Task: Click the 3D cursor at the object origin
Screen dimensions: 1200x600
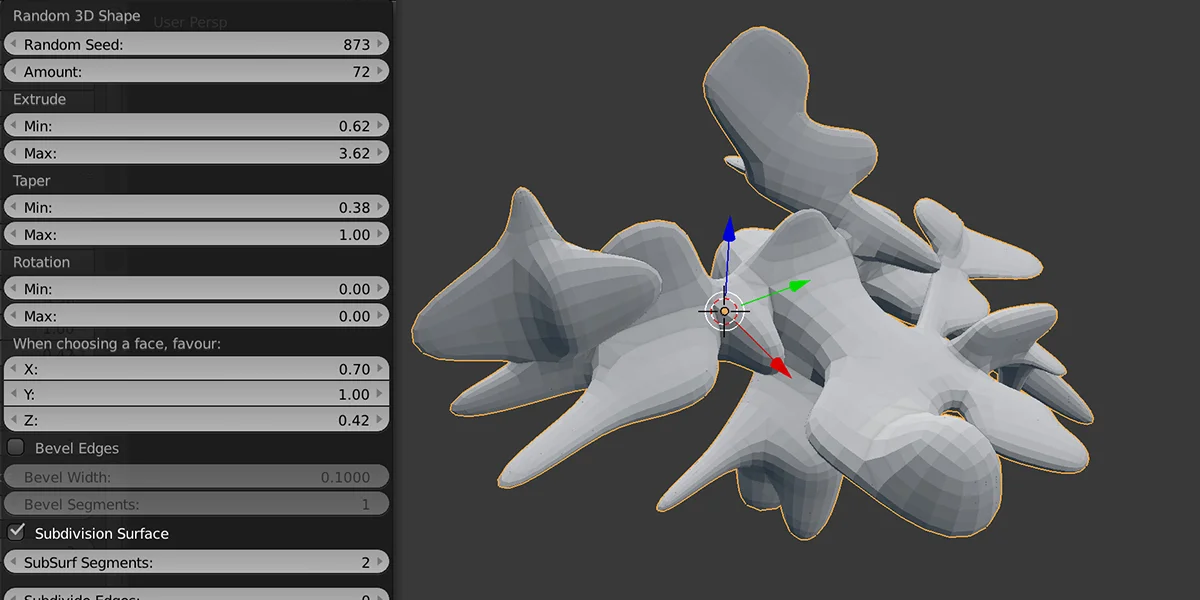Action: [726, 311]
